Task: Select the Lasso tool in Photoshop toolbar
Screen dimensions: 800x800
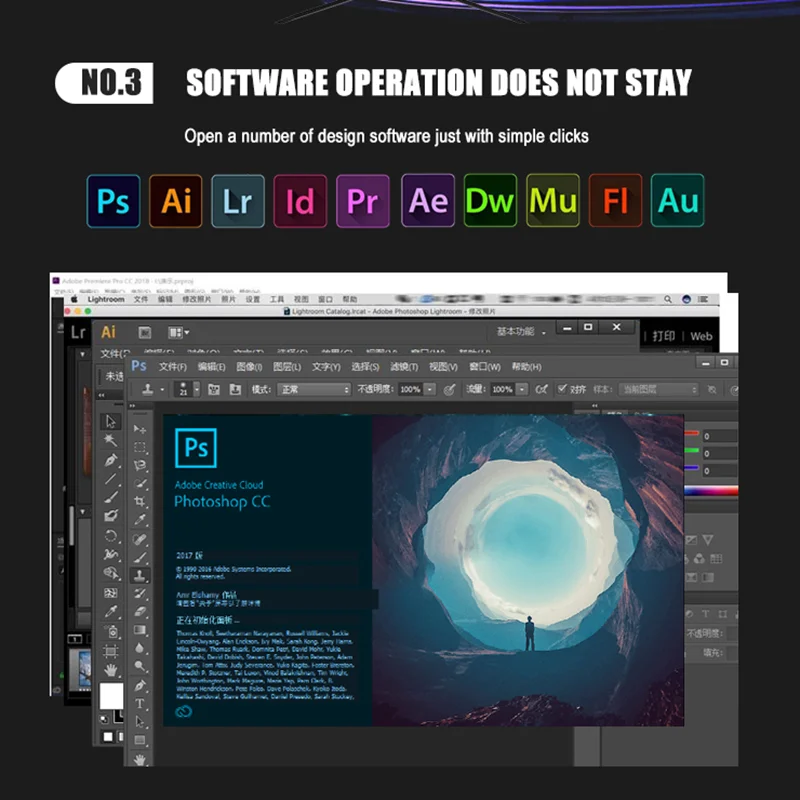Action: (x=140, y=465)
